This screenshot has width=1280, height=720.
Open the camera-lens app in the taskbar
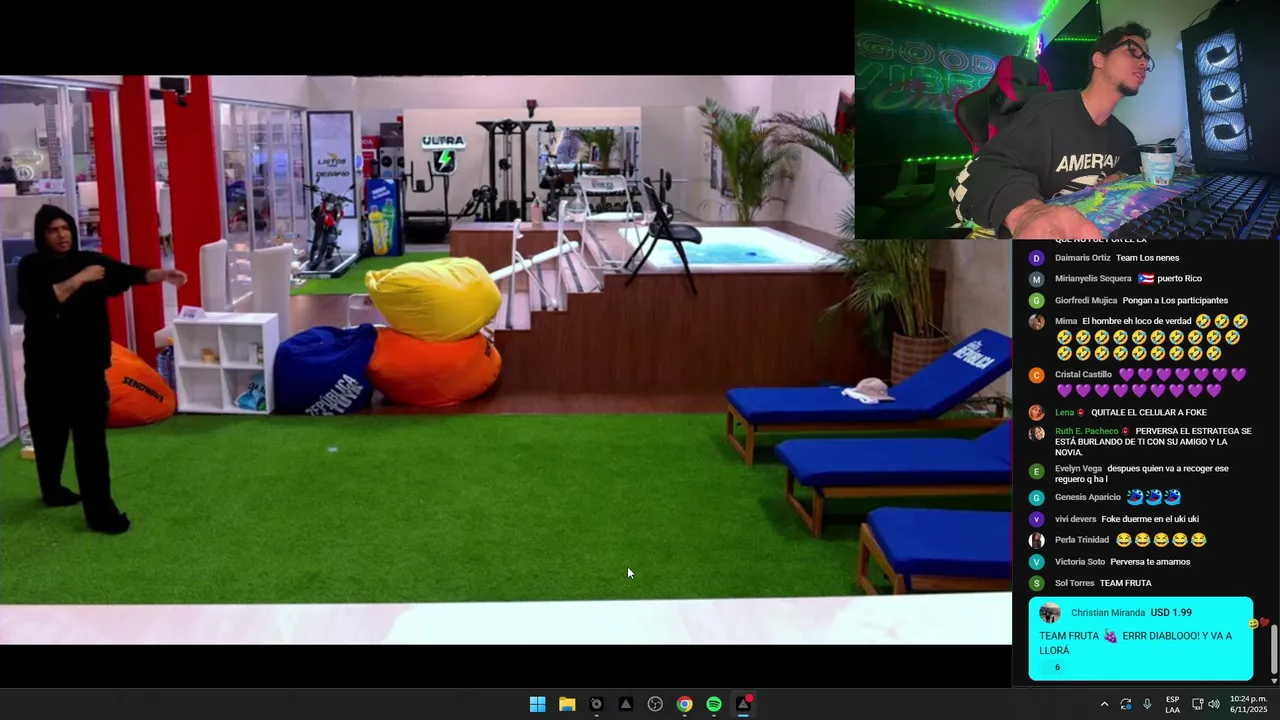(x=596, y=704)
